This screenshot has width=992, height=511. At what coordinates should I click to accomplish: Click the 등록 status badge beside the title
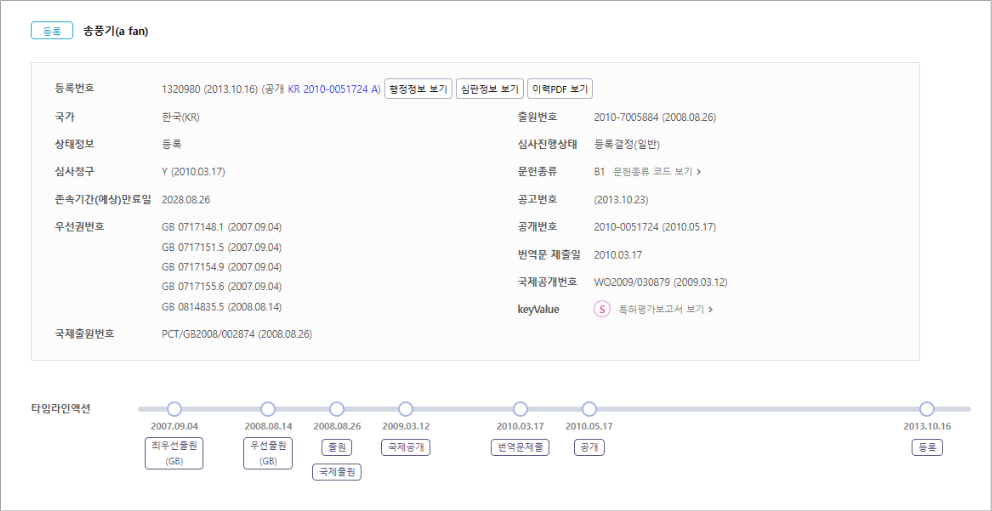pos(52,30)
